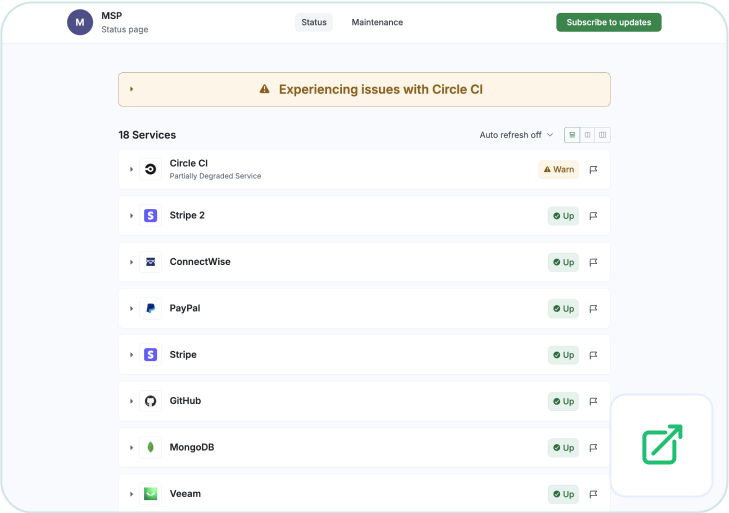Click Up badge for Veeam
The height and width of the screenshot is (513, 729).
(x=563, y=494)
